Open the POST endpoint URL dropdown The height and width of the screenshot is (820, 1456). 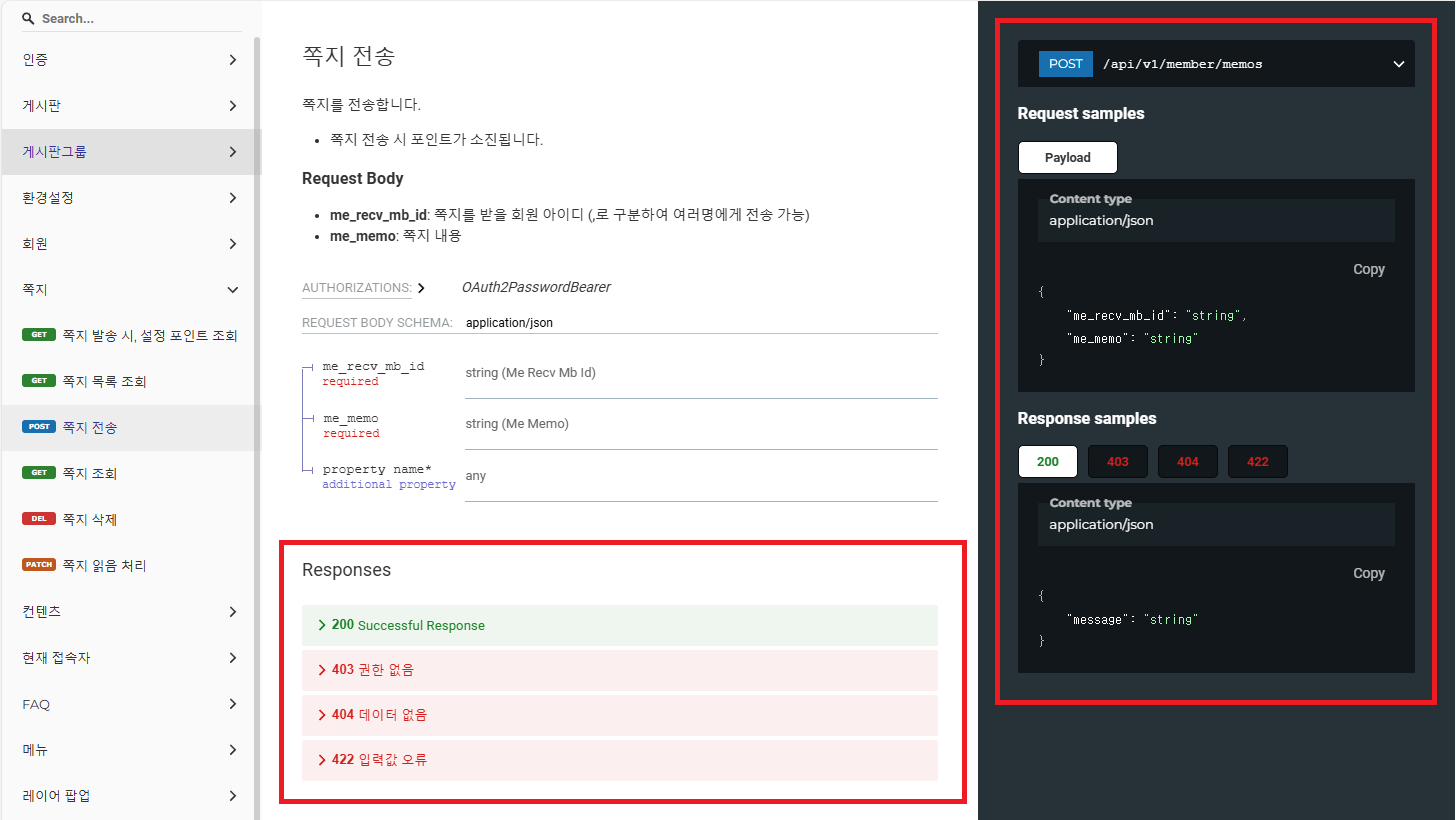[1398, 64]
